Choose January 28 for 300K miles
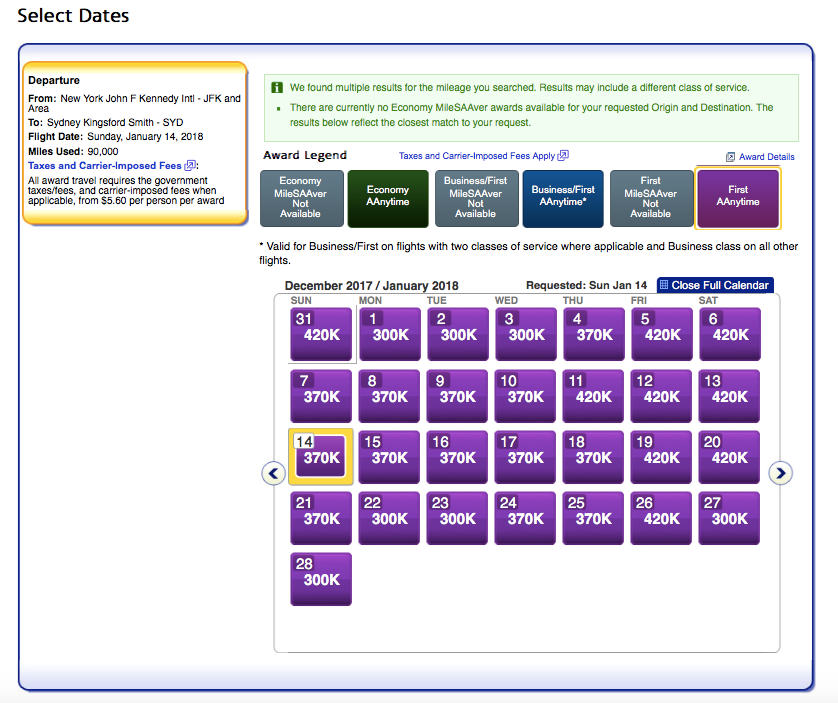Screen dimensions: 838x703 coord(321,579)
